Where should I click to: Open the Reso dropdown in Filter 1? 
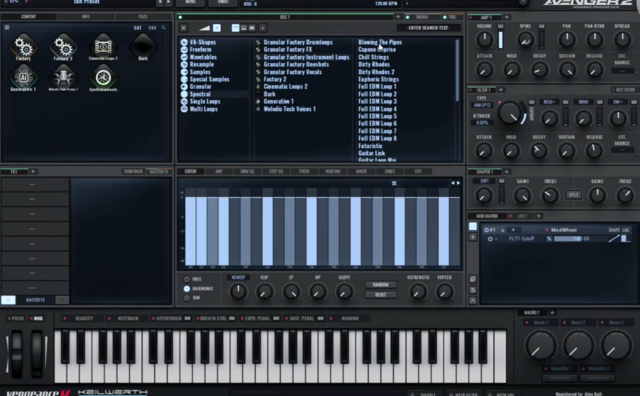pos(549,102)
